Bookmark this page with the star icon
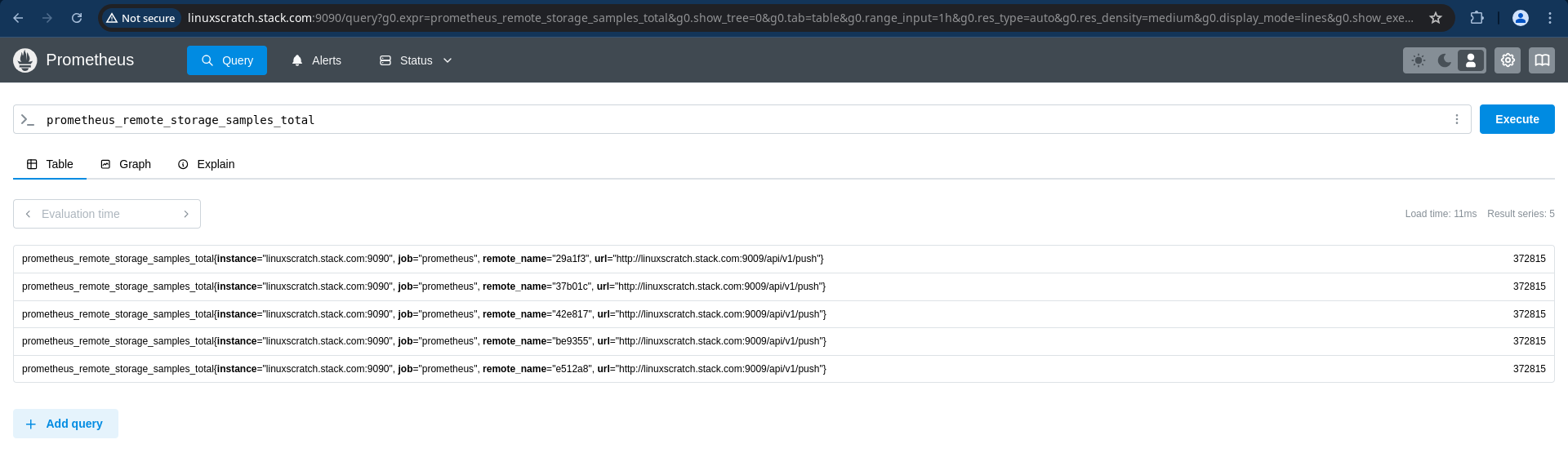 1436,18
